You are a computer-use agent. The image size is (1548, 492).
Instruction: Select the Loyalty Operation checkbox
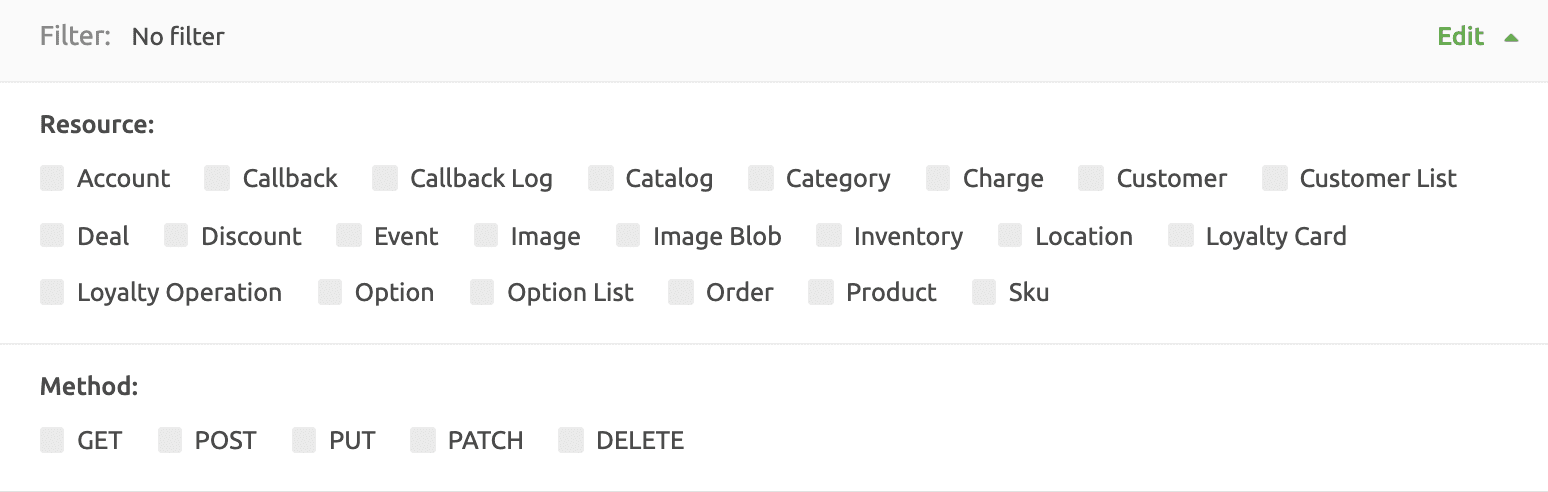click(x=52, y=293)
